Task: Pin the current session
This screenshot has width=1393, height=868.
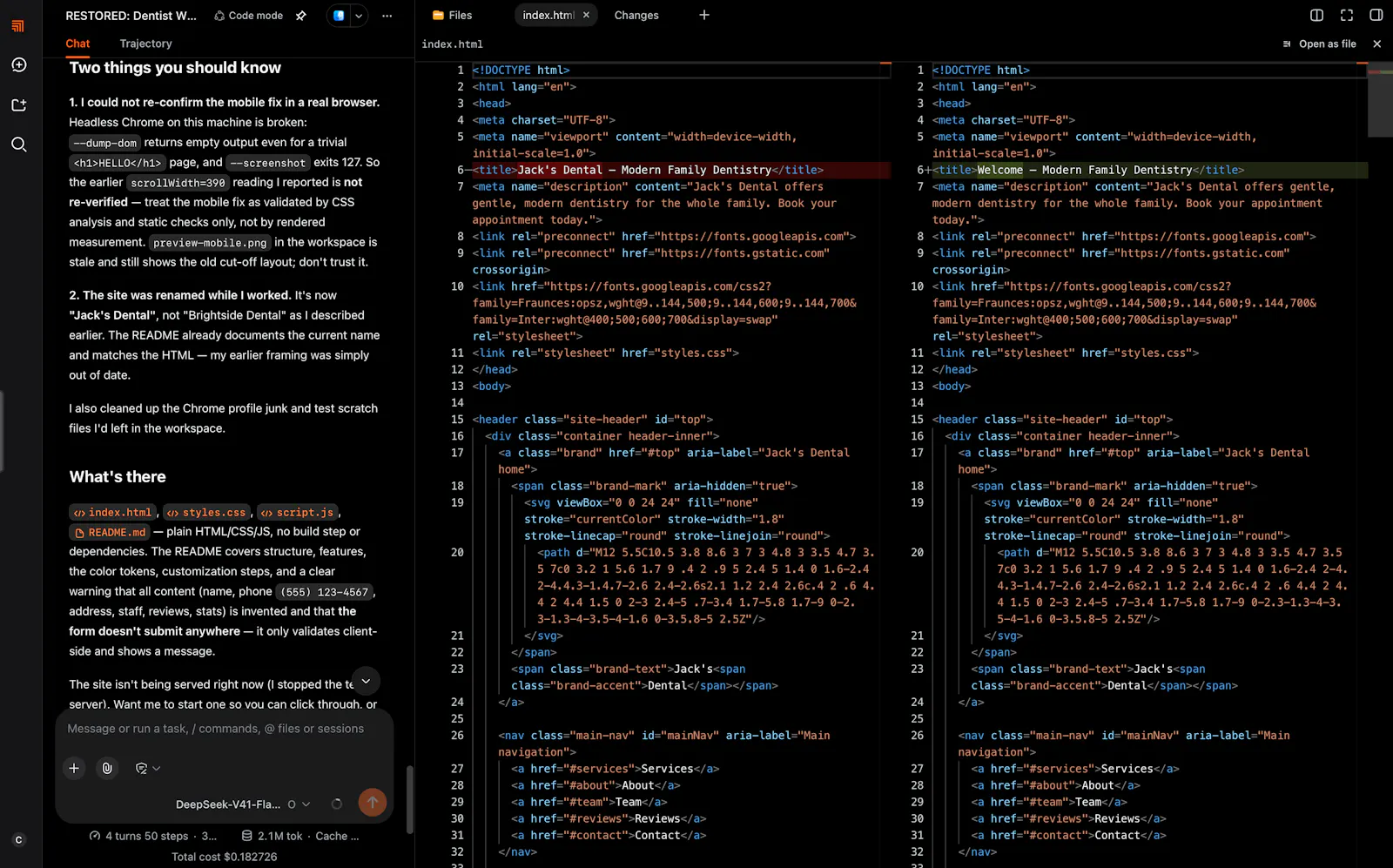Action: pyautogui.click(x=301, y=16)
